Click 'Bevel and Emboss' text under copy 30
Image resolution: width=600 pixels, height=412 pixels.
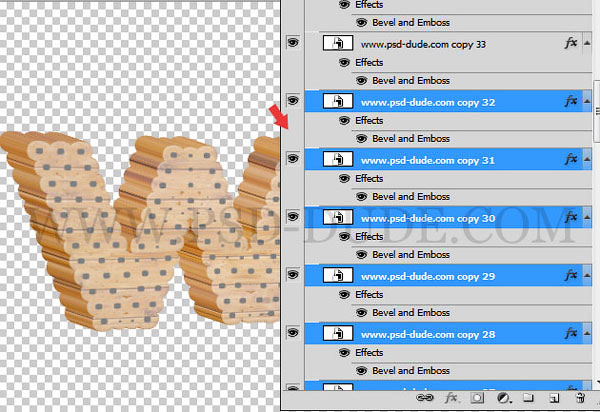(411, 255)
